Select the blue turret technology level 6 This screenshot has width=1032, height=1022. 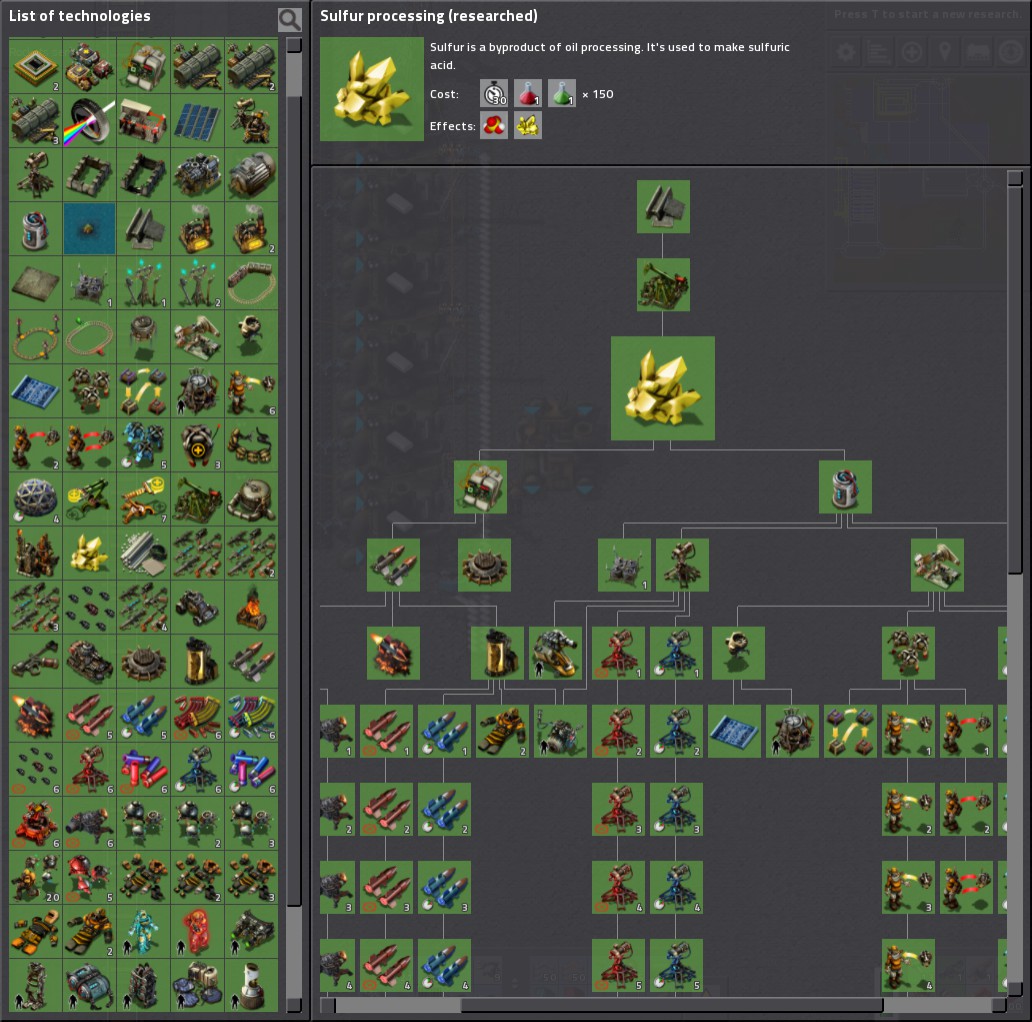point(197,769)
